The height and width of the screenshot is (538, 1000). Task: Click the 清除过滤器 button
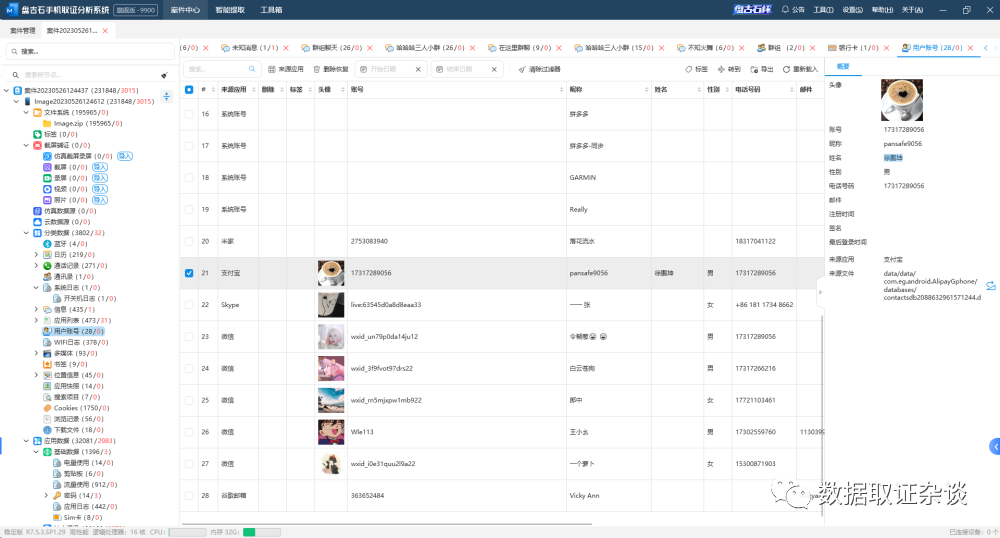(540, 69)
